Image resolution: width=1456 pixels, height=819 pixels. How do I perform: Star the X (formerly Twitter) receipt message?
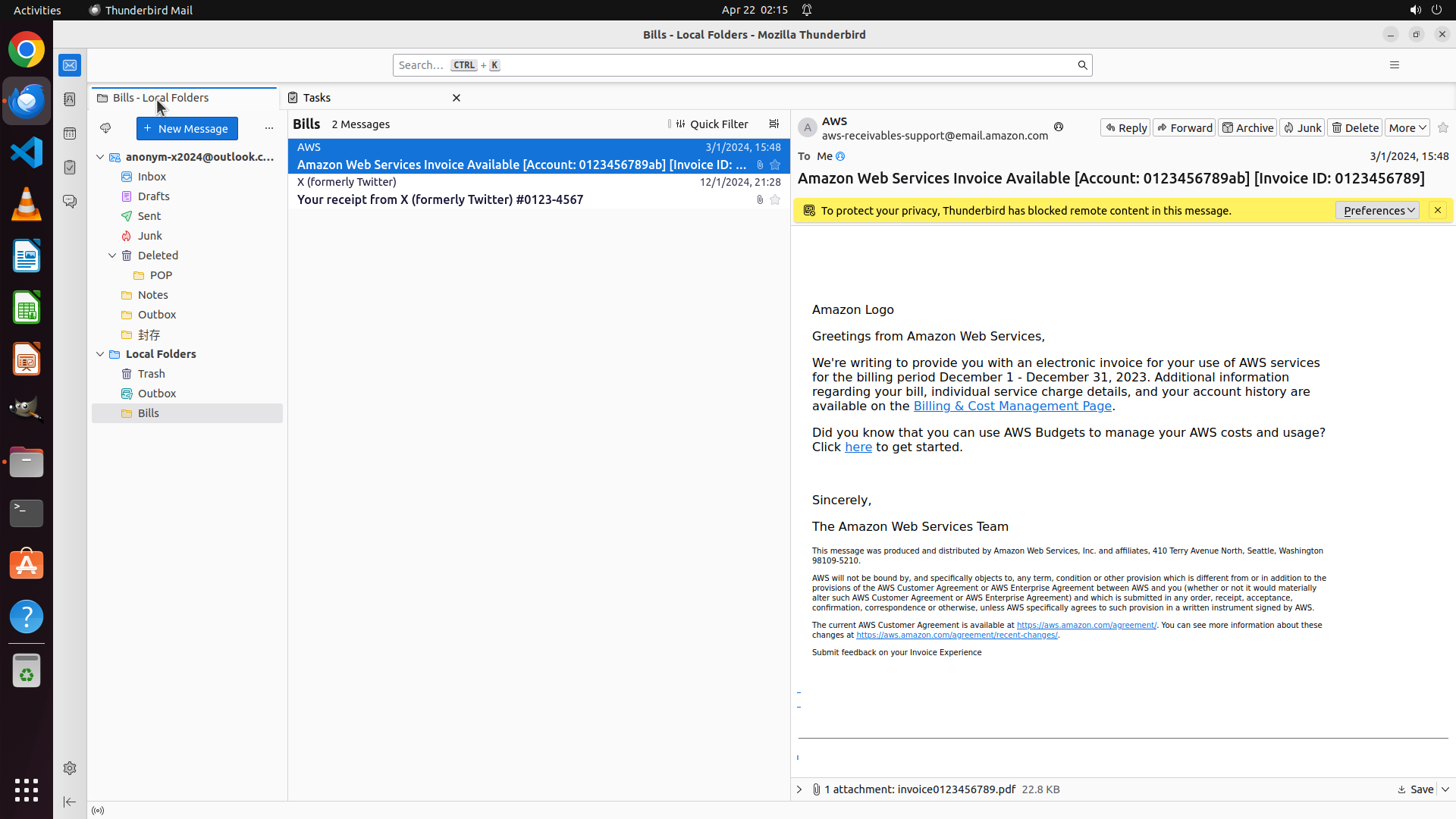point(774,199)
